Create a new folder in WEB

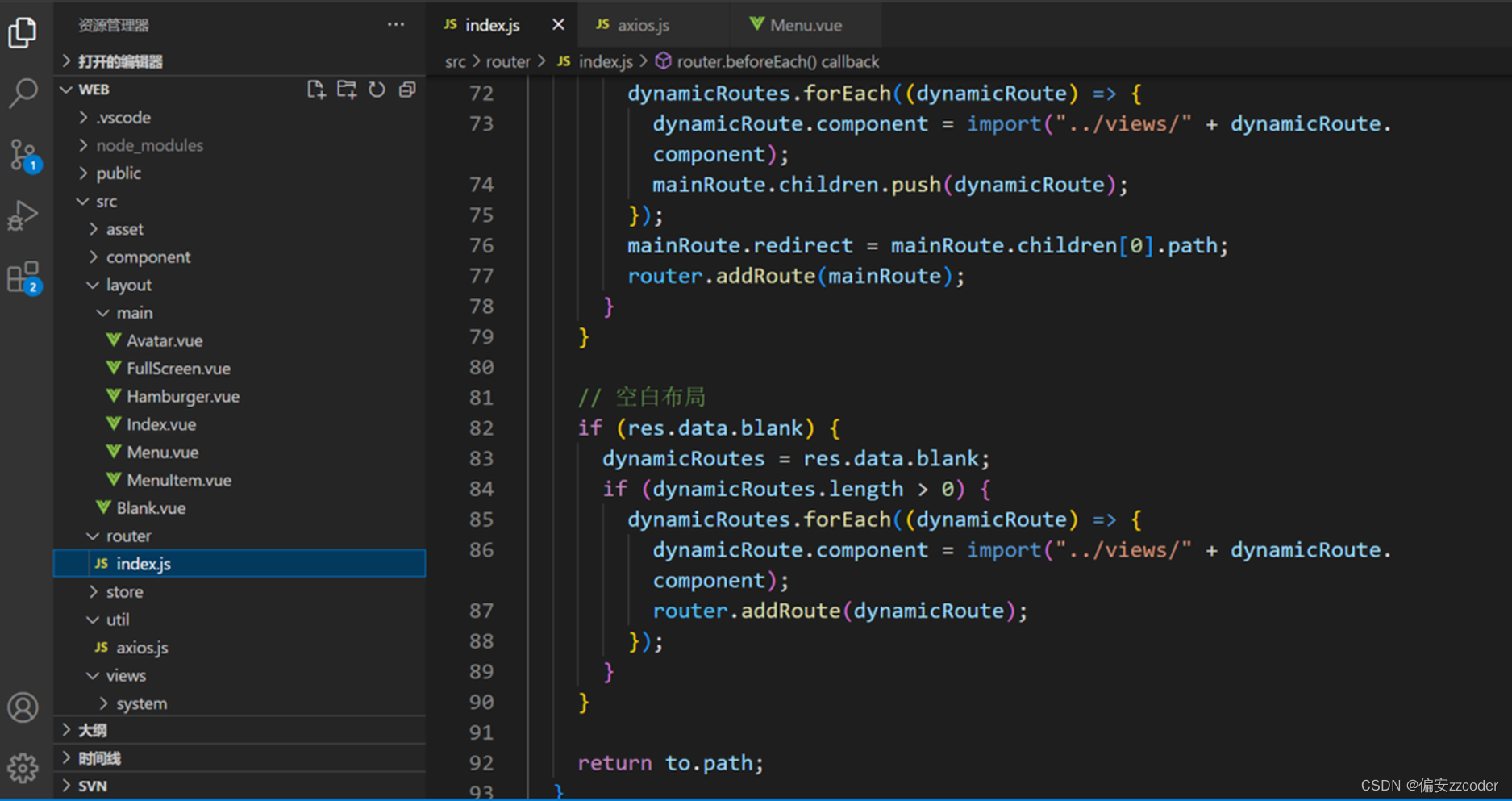tap(347, 90)
